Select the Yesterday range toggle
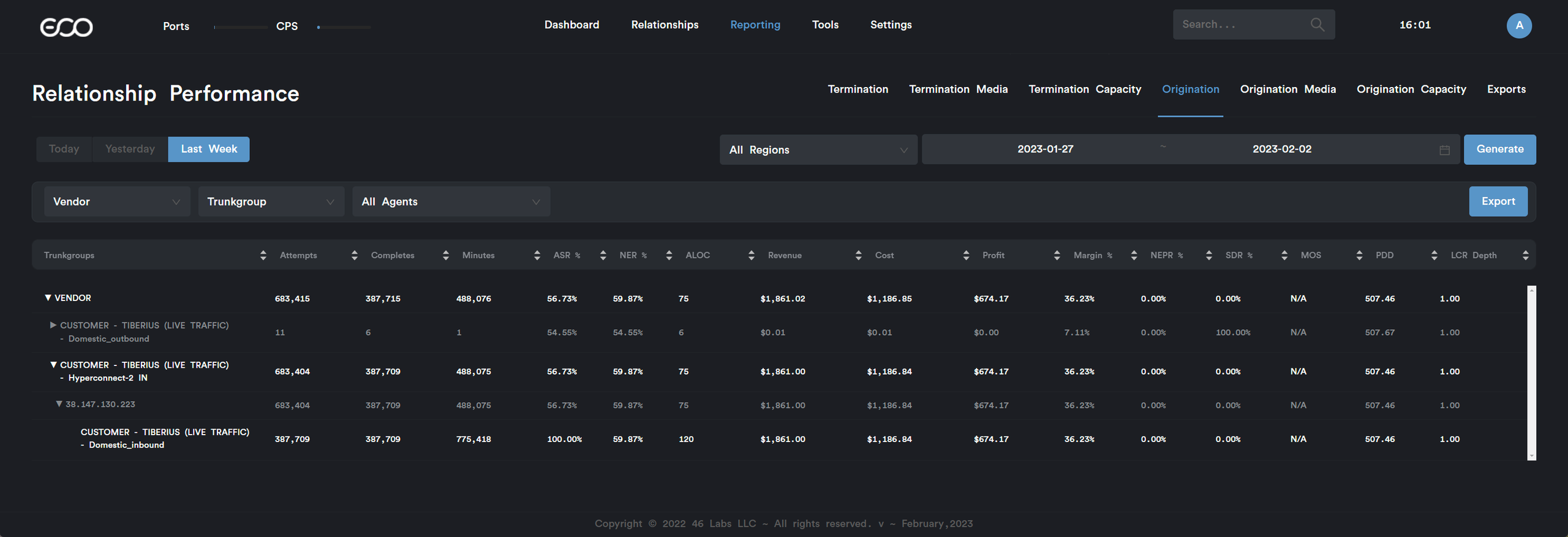This screenshot has width=1568, height=537. pyautogui.click(x=130, y=149)
